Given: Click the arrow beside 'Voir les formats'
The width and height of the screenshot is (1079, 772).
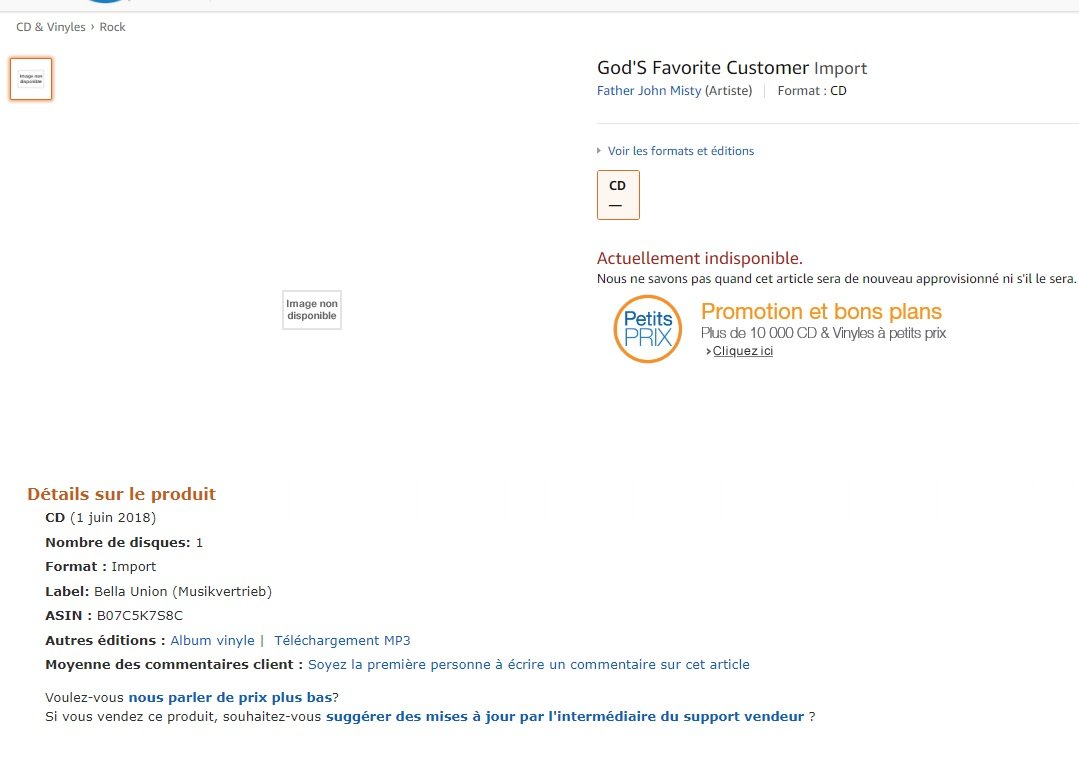Looking at the screenshot, I should click(x=599, y=150).
